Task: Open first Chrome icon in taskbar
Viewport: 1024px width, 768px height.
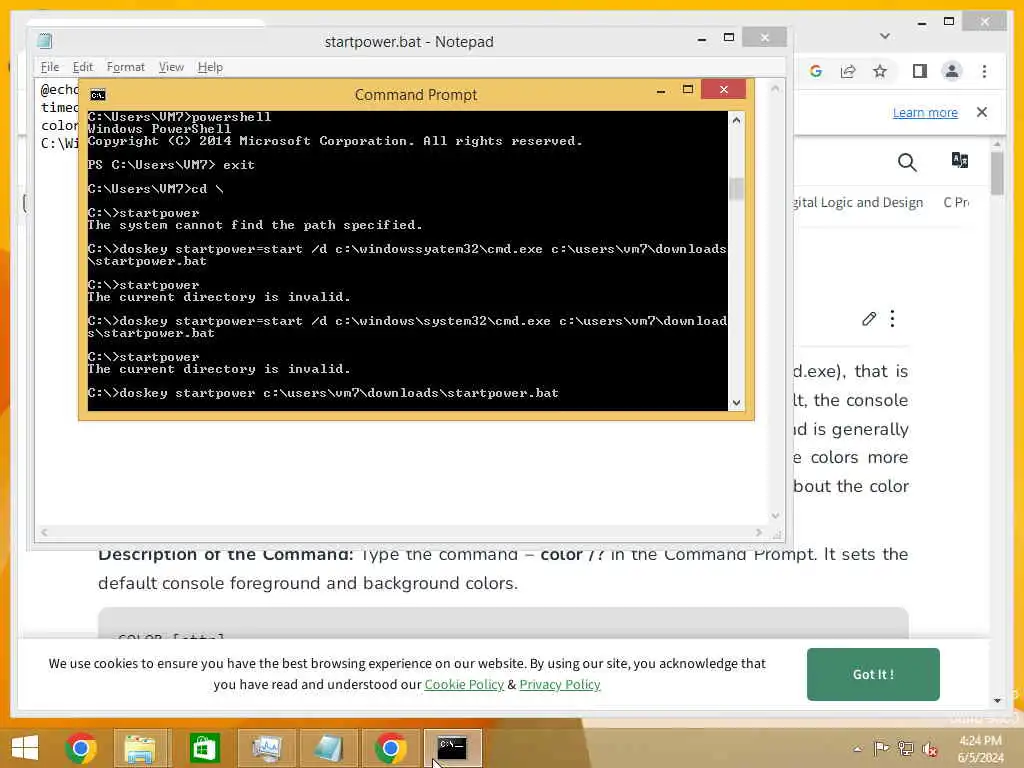Action: click(81, 748)
